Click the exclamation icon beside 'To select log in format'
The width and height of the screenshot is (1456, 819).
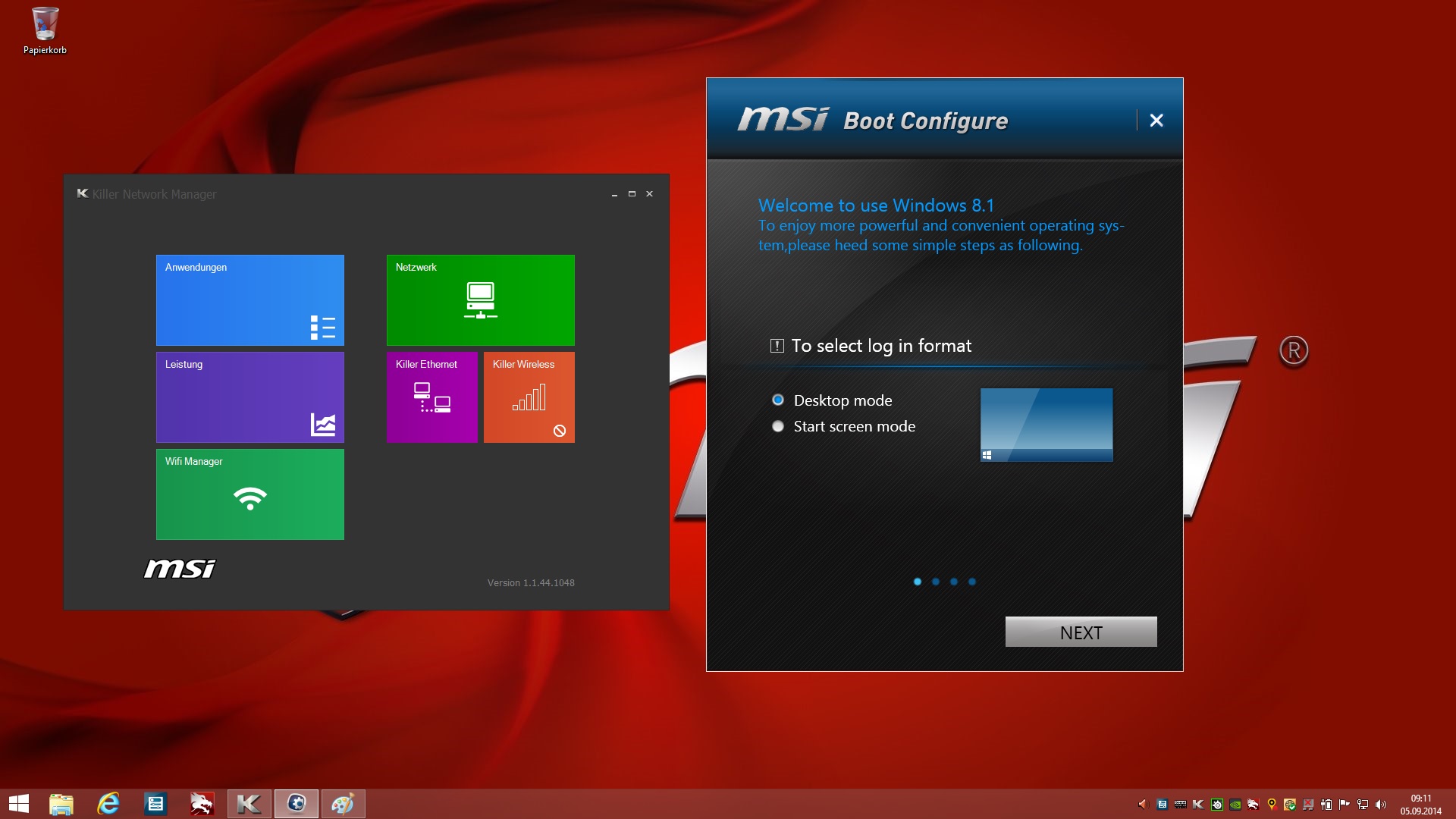tap(777, 346)
